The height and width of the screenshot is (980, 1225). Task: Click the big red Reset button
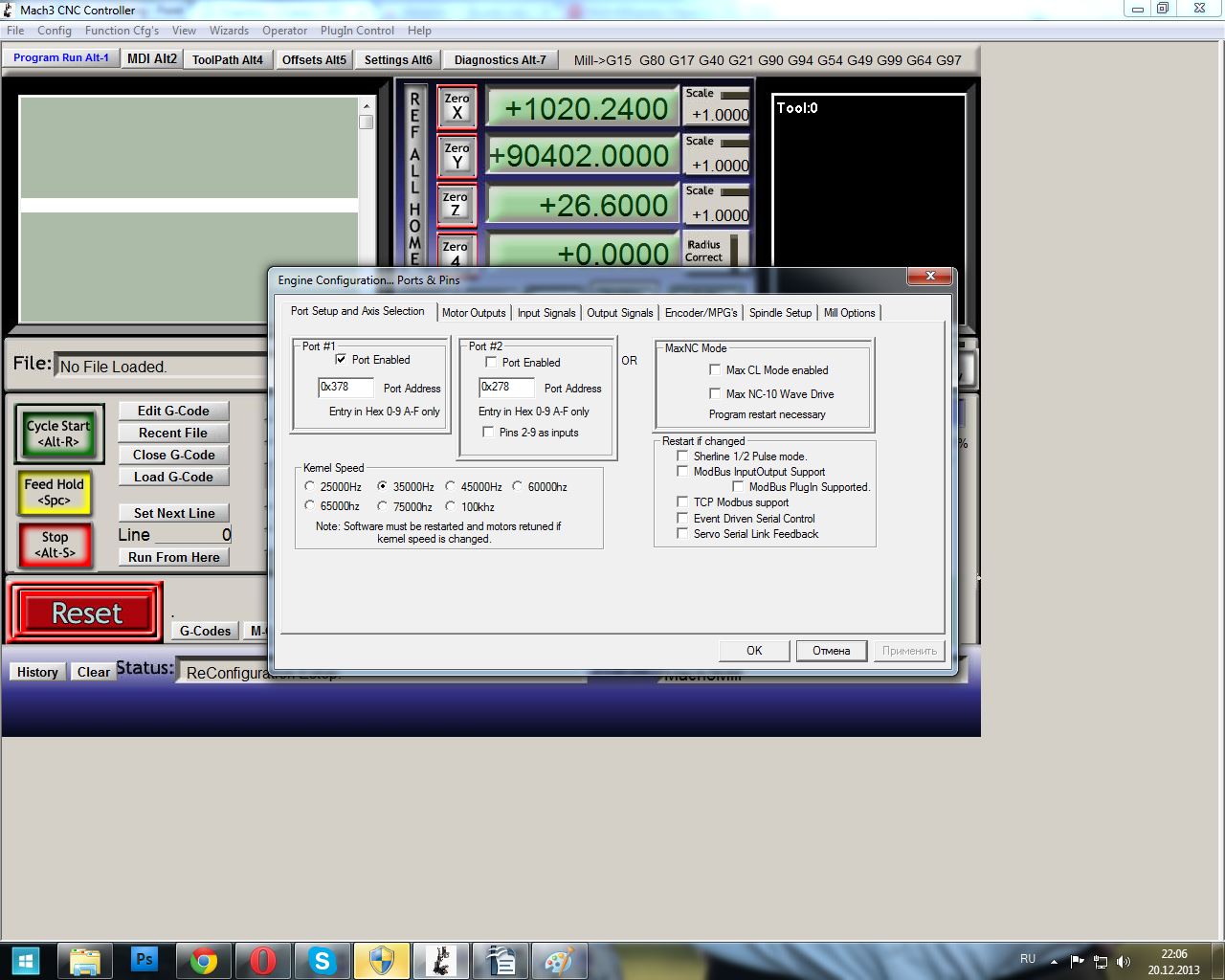click(87, 613)
